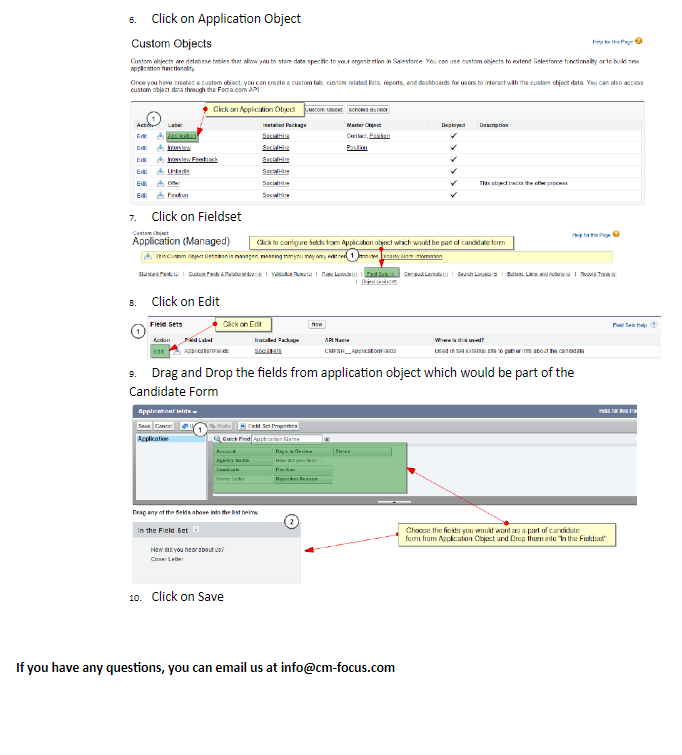682x755 pixels.
Task: Click managed package icon in Interview row
Action: (x=160, y=147)
